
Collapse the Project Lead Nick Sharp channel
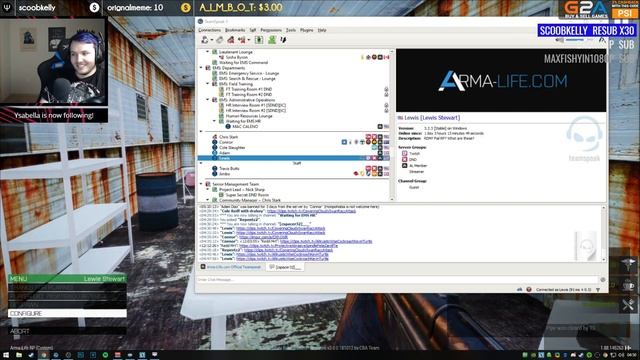208,189
